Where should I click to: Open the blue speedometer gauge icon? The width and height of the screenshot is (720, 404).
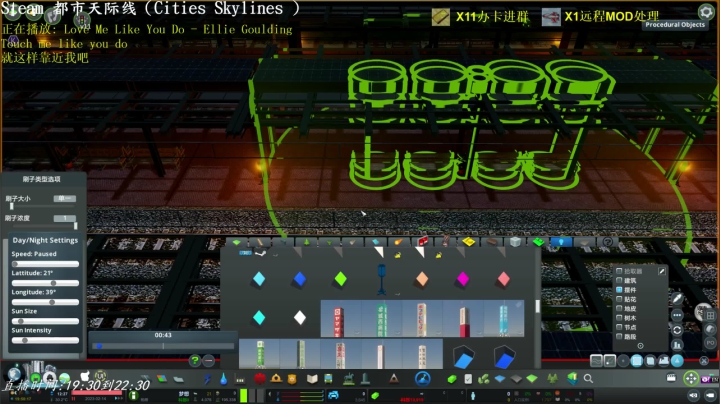422,378
